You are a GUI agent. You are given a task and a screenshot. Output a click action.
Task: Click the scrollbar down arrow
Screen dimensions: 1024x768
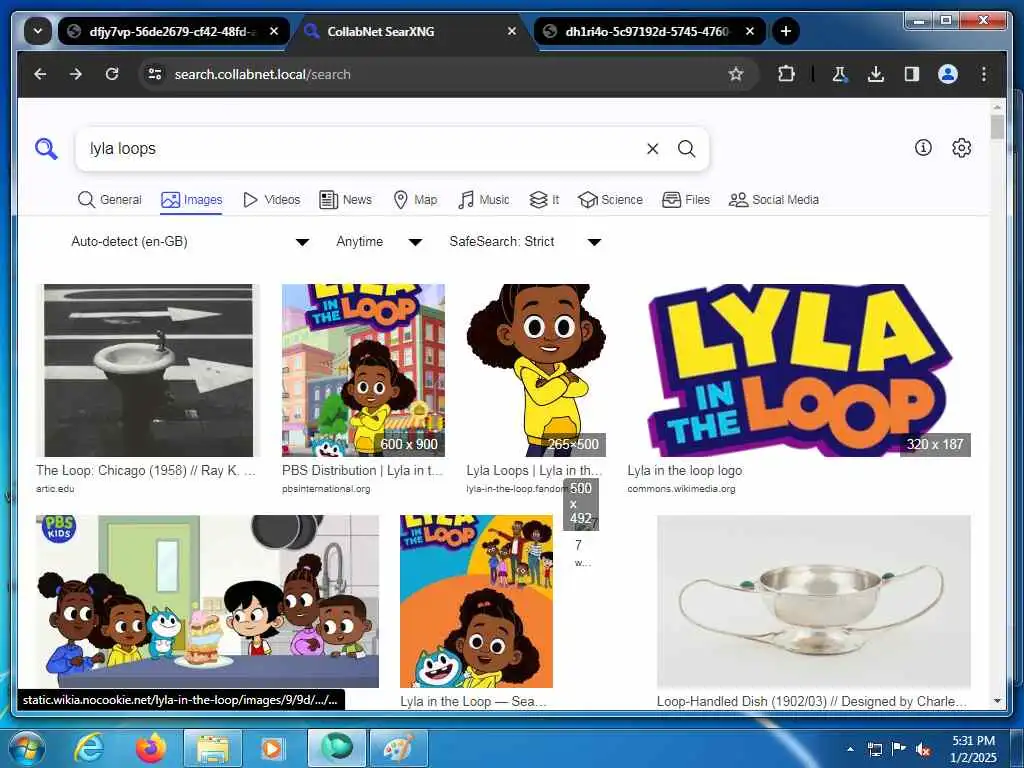(997, 701)
